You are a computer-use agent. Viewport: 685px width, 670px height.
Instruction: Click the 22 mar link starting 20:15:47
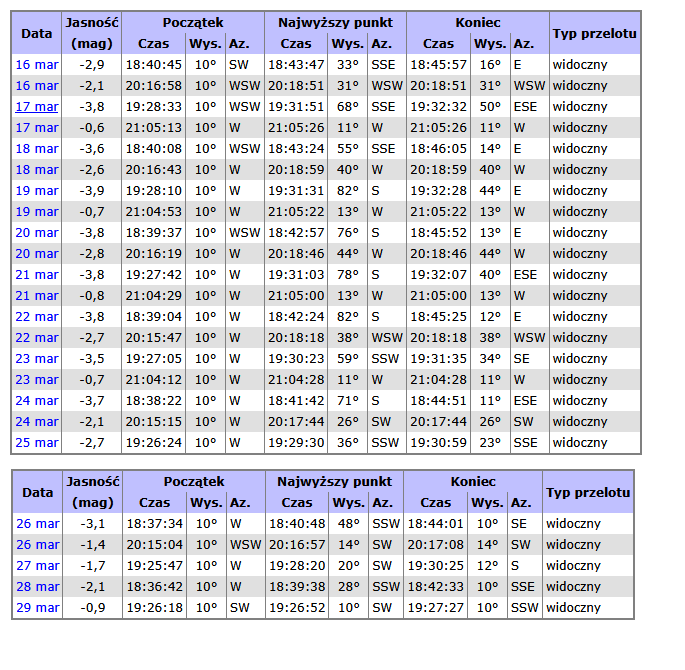(x=37, y=337)
